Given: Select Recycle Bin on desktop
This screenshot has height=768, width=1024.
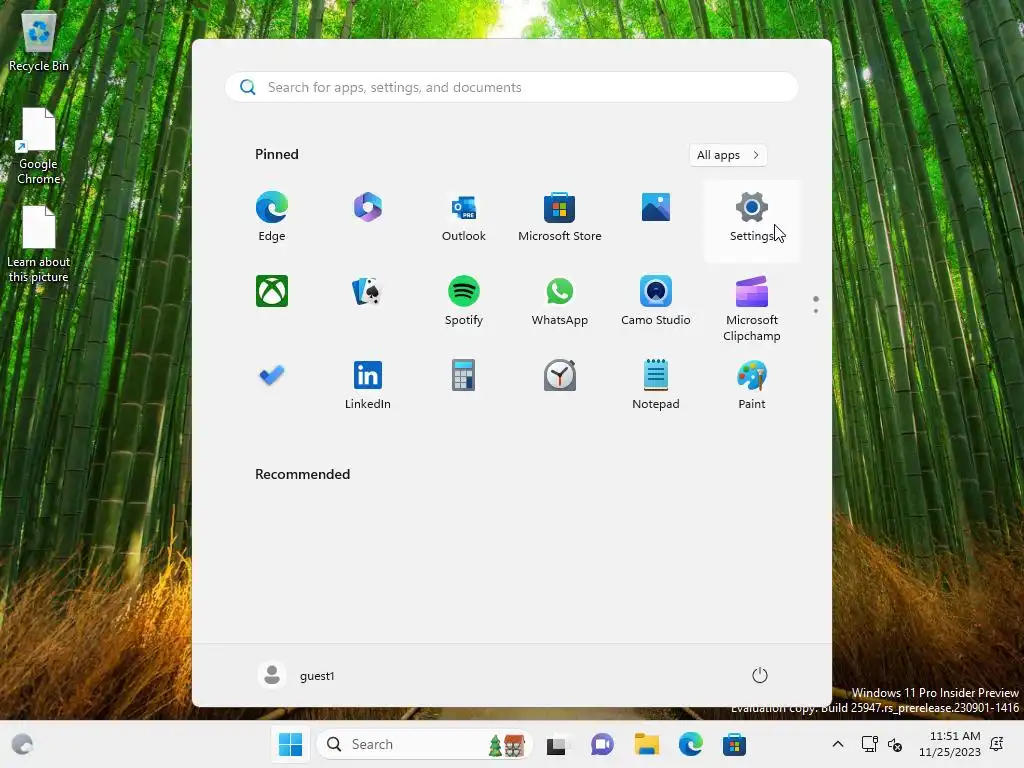Looking at the screenshot, I should 39,40.
